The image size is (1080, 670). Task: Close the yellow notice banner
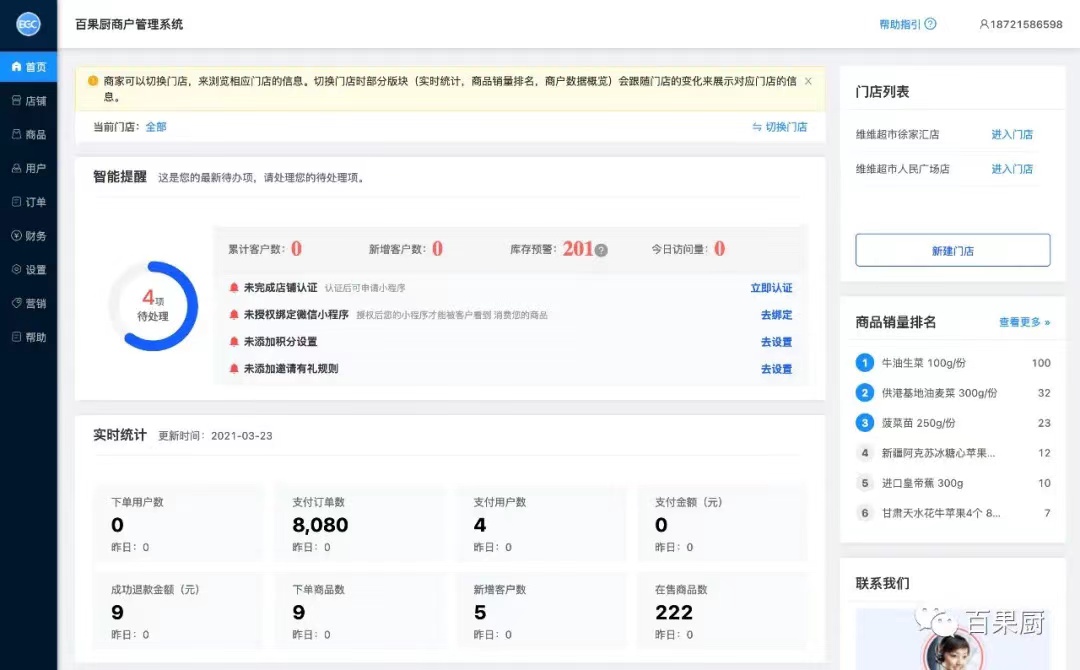pos(808,81)
